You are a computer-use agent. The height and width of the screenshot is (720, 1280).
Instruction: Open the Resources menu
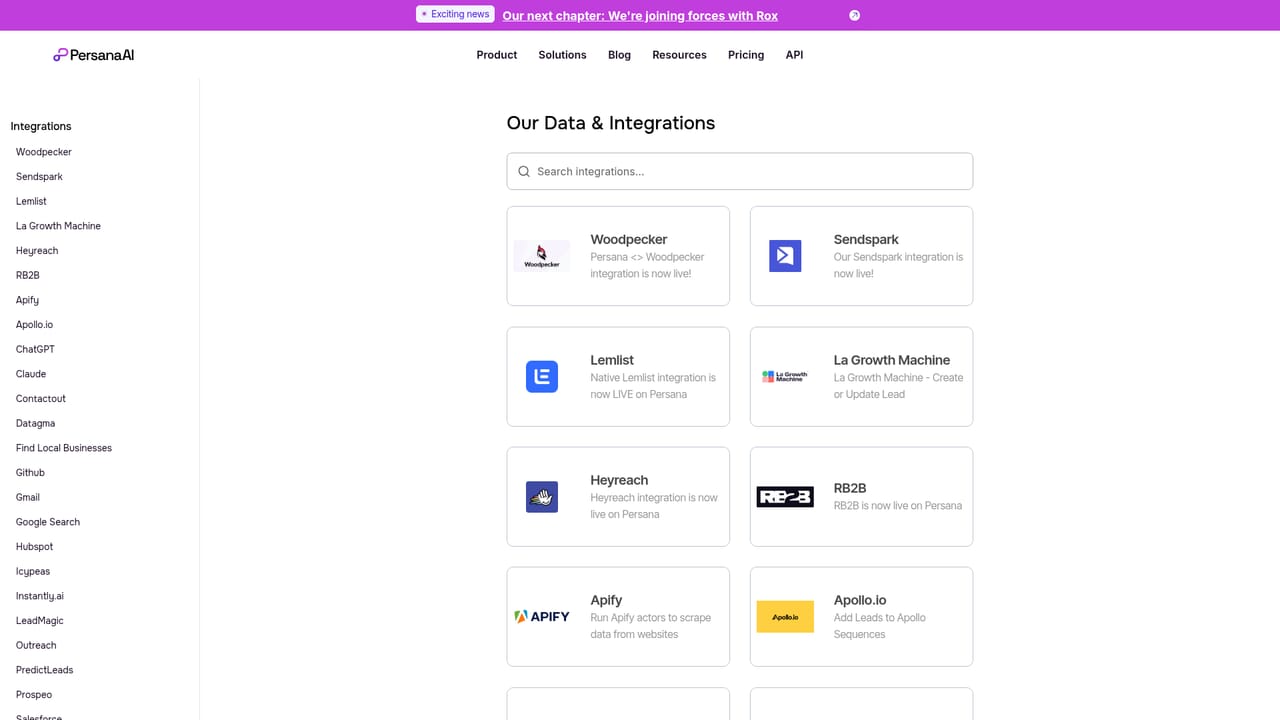tap(679, 55)
